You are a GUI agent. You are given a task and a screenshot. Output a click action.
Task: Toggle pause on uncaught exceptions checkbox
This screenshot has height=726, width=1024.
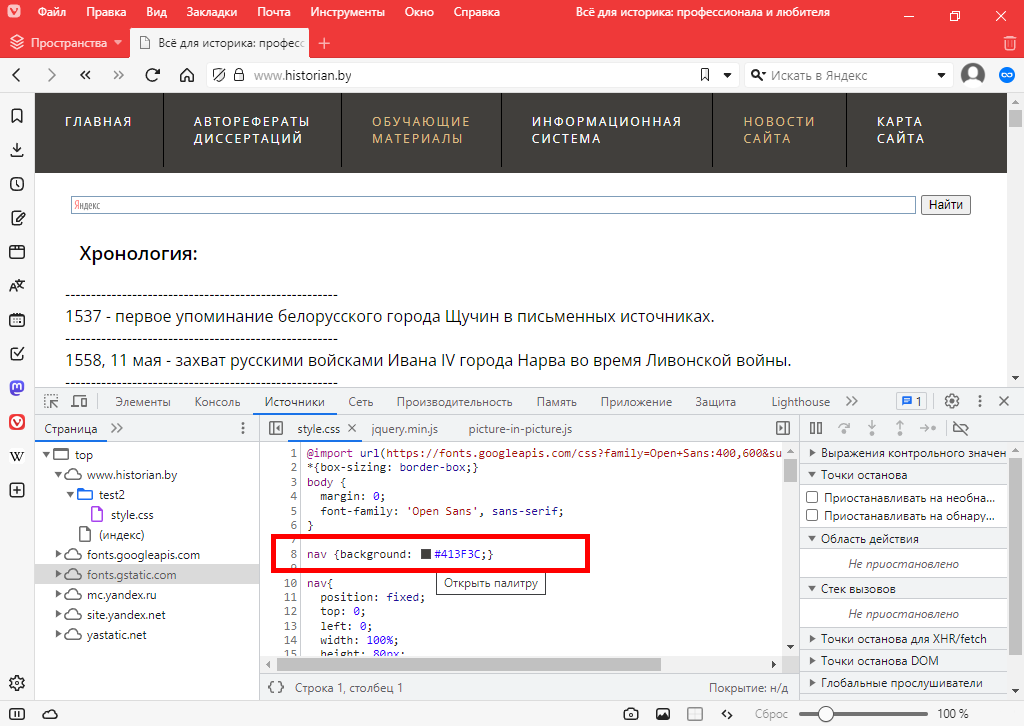coord(813,497)
